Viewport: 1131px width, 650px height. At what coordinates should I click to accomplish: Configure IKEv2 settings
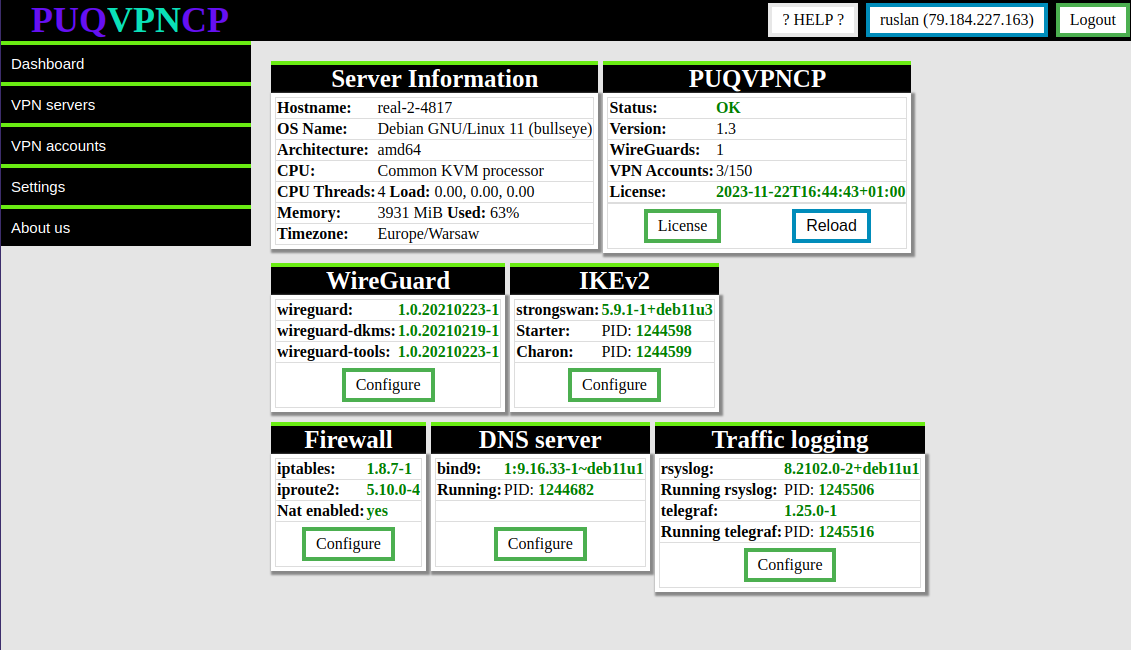coord(615,385)
